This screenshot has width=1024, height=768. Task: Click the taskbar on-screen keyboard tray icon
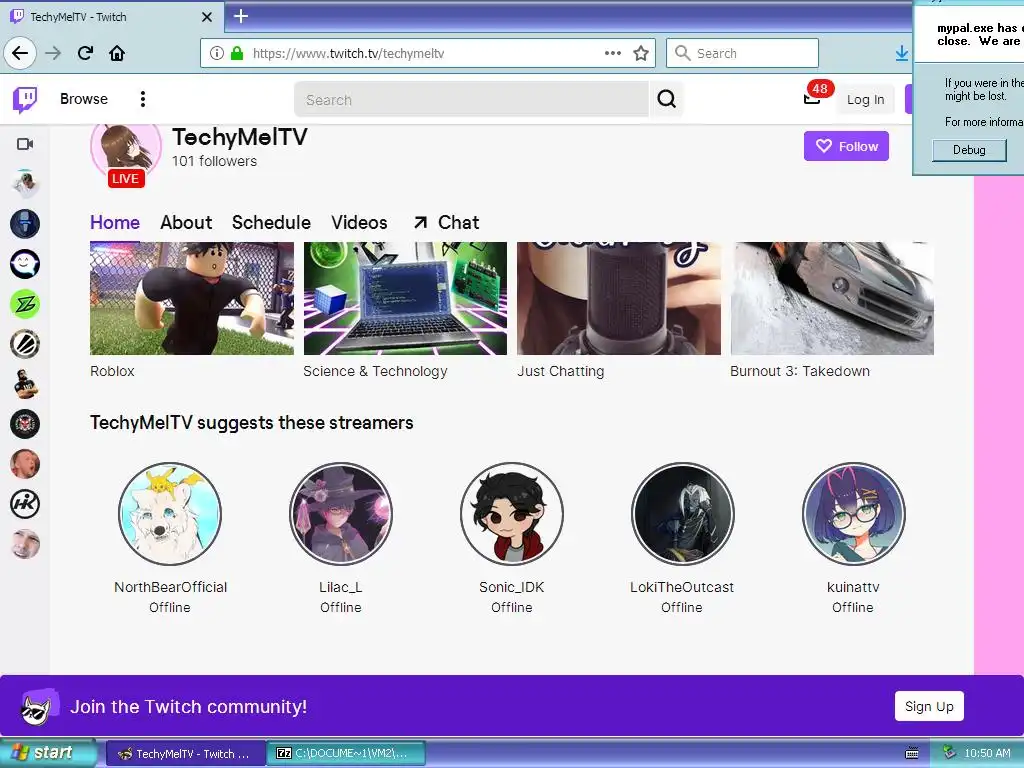point(912,754)
